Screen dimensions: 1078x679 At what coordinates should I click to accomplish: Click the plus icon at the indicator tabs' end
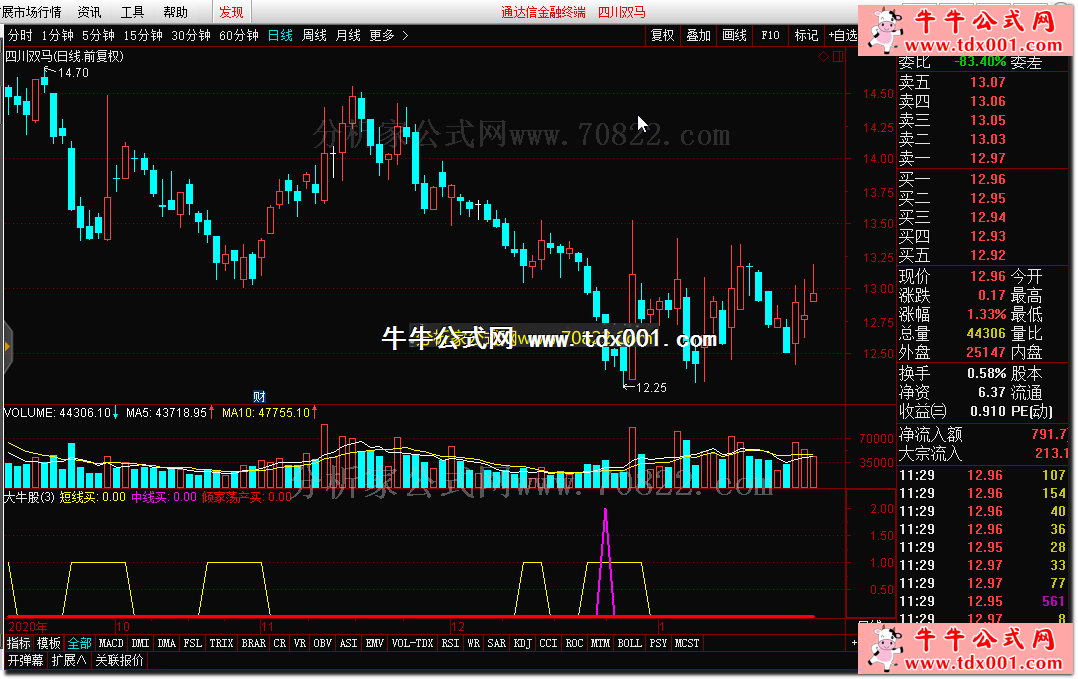click(854, 643)
